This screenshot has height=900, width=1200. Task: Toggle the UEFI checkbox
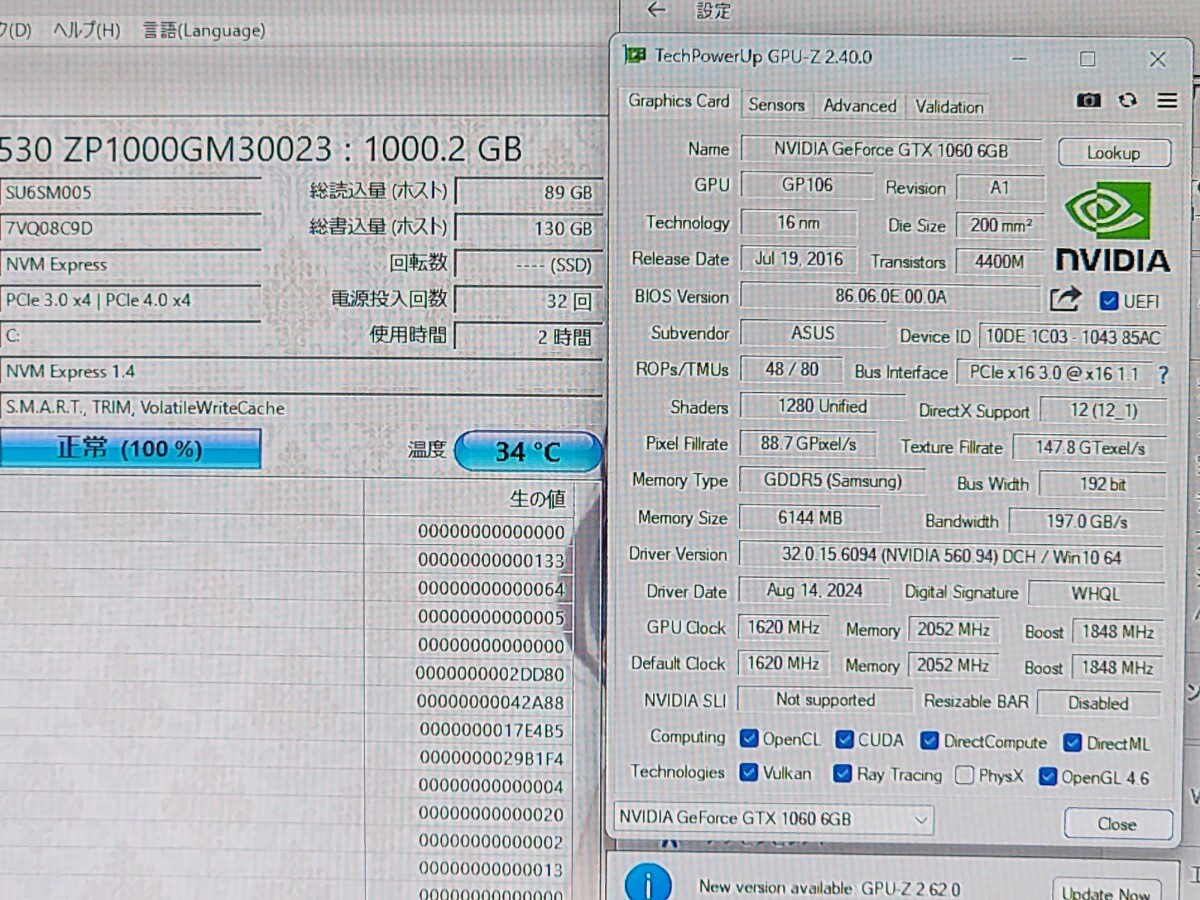point(1108,300)
